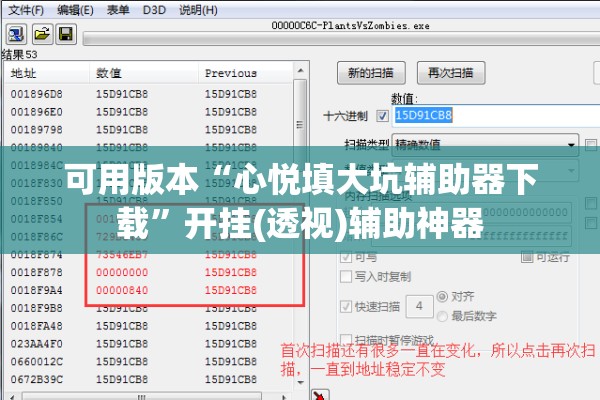Click the 新的扫描 button
Screen dimensions: 600x400
(371, 73)
